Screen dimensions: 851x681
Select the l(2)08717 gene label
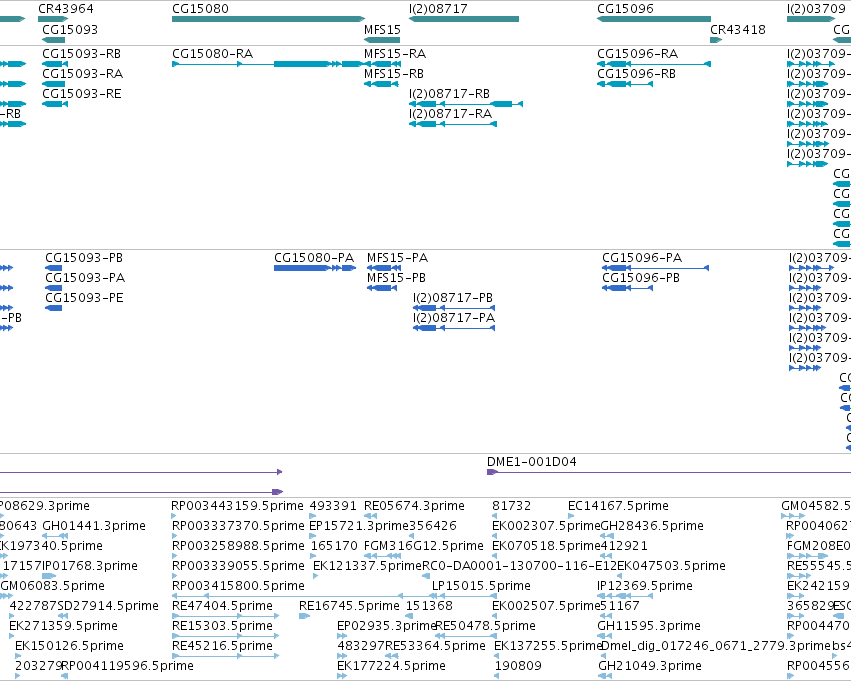[438, 9]
